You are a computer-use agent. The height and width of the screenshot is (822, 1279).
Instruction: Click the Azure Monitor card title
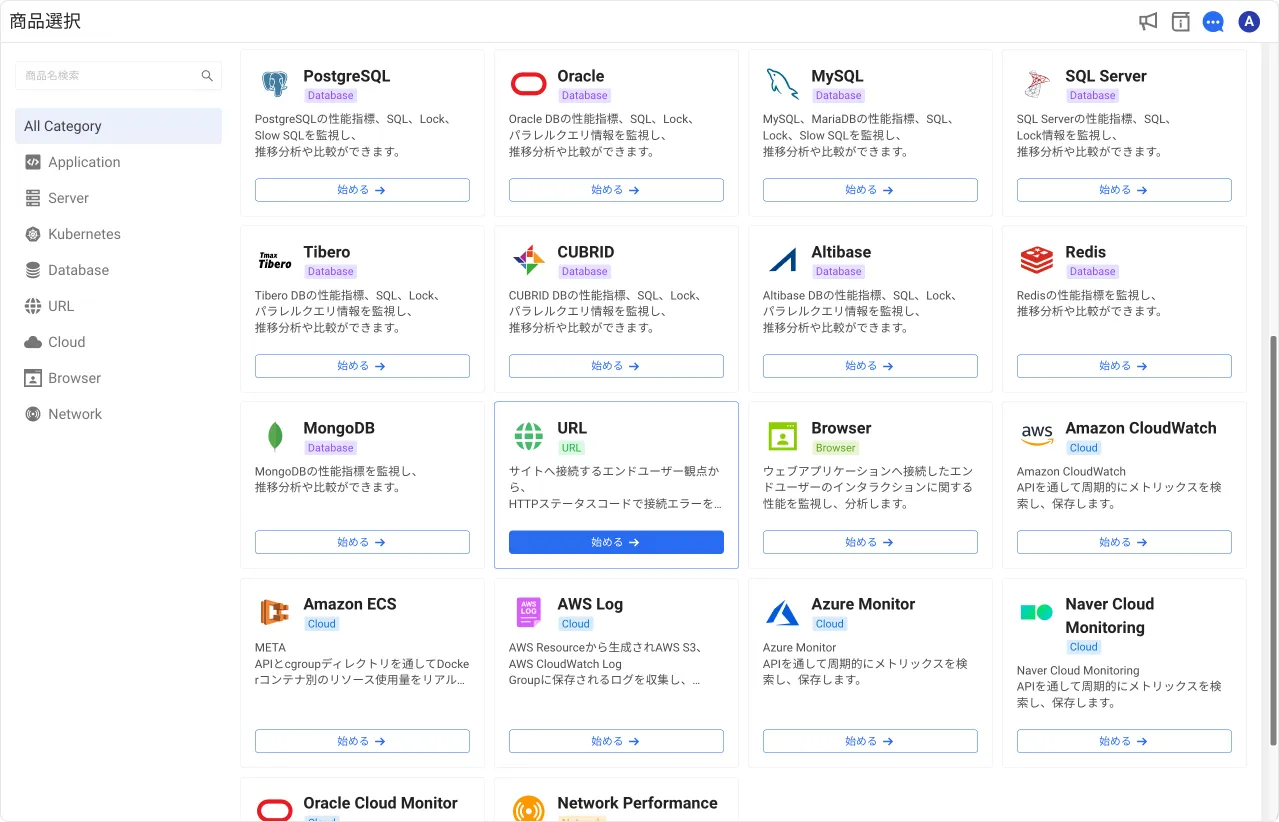click(863, 604)
